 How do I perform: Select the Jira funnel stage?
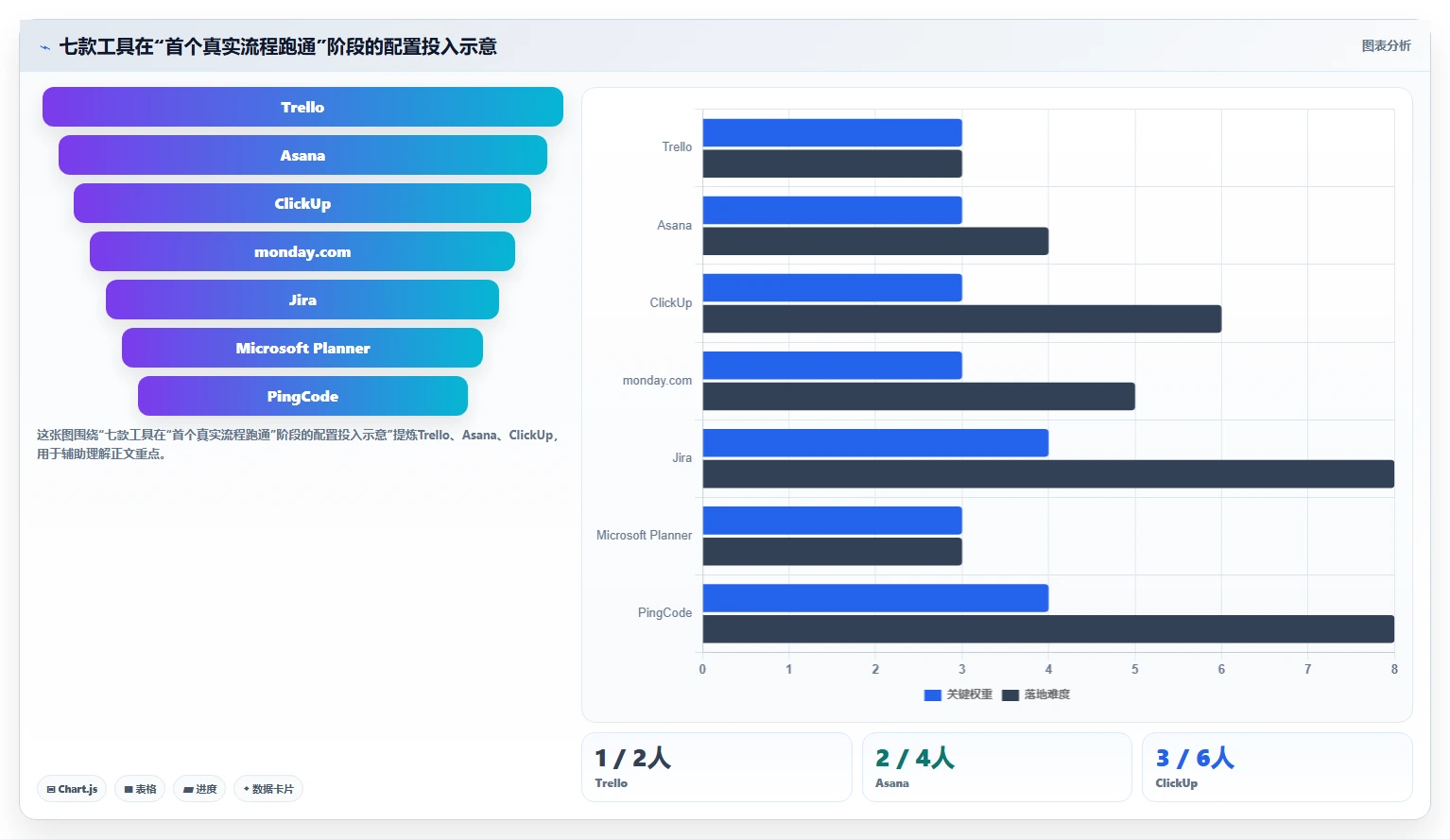tap(302, 300)
